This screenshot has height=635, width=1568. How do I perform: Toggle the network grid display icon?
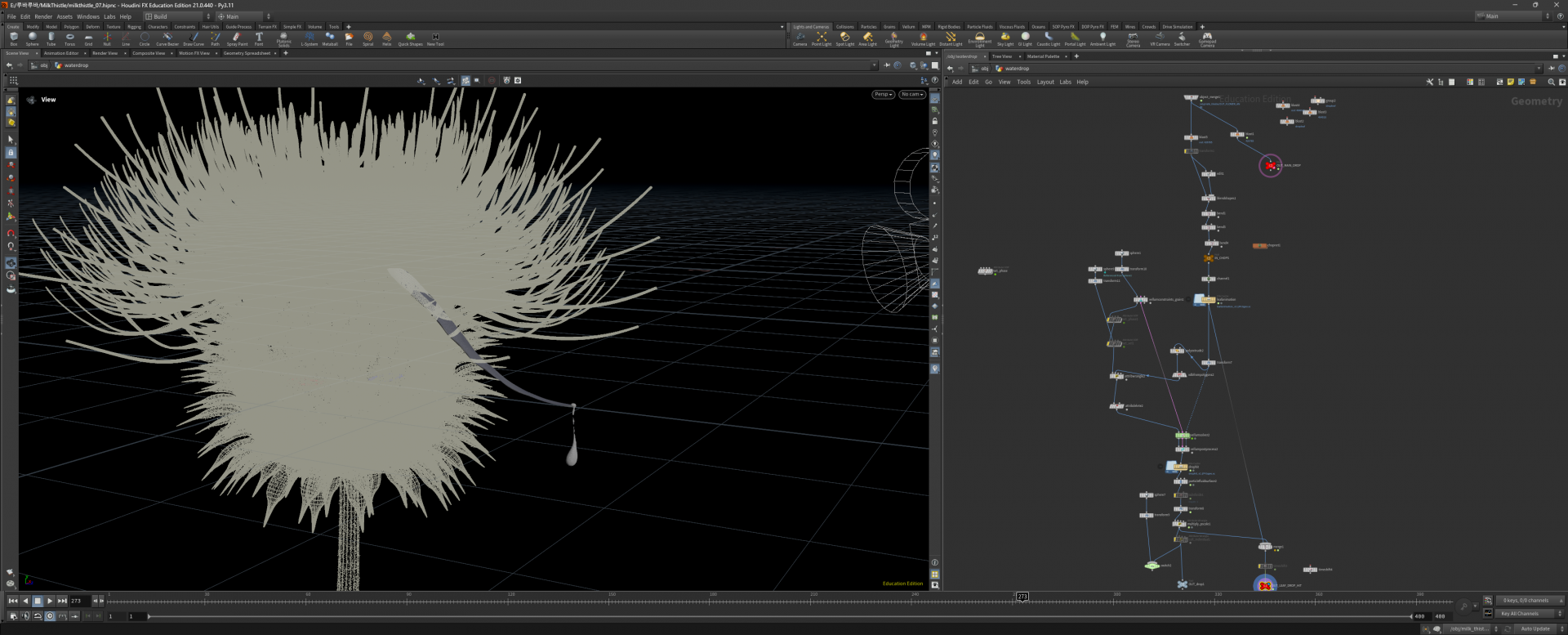click(1481, 82)
